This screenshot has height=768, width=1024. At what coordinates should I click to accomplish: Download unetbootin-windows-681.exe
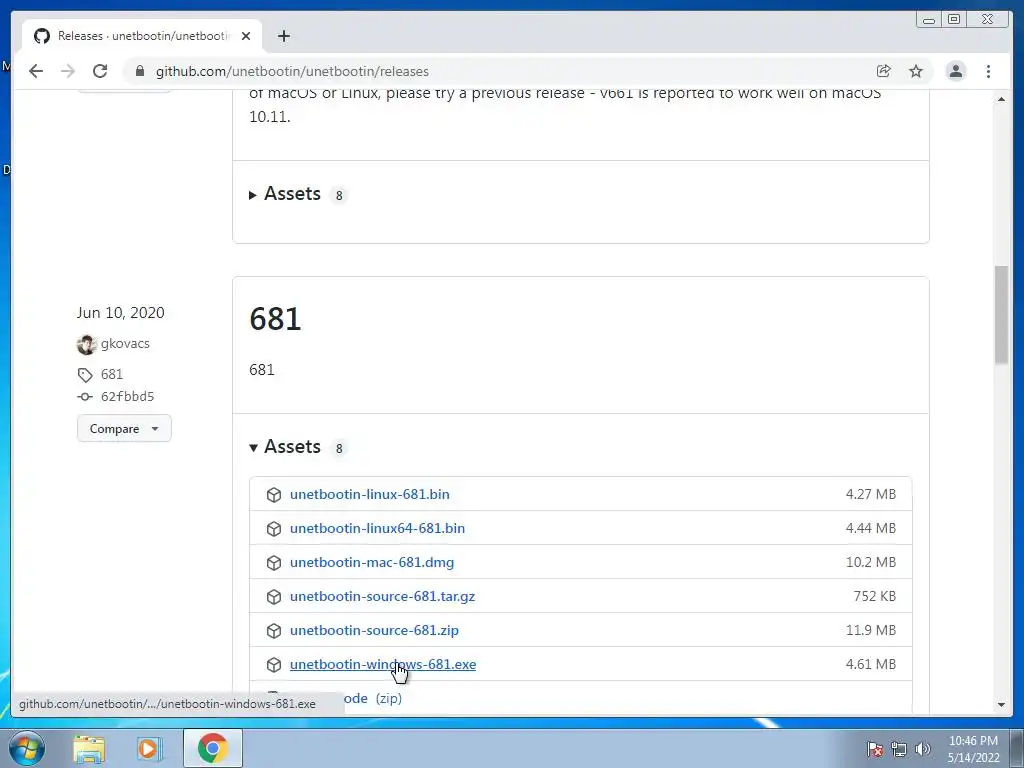click(x=383, y=664)
